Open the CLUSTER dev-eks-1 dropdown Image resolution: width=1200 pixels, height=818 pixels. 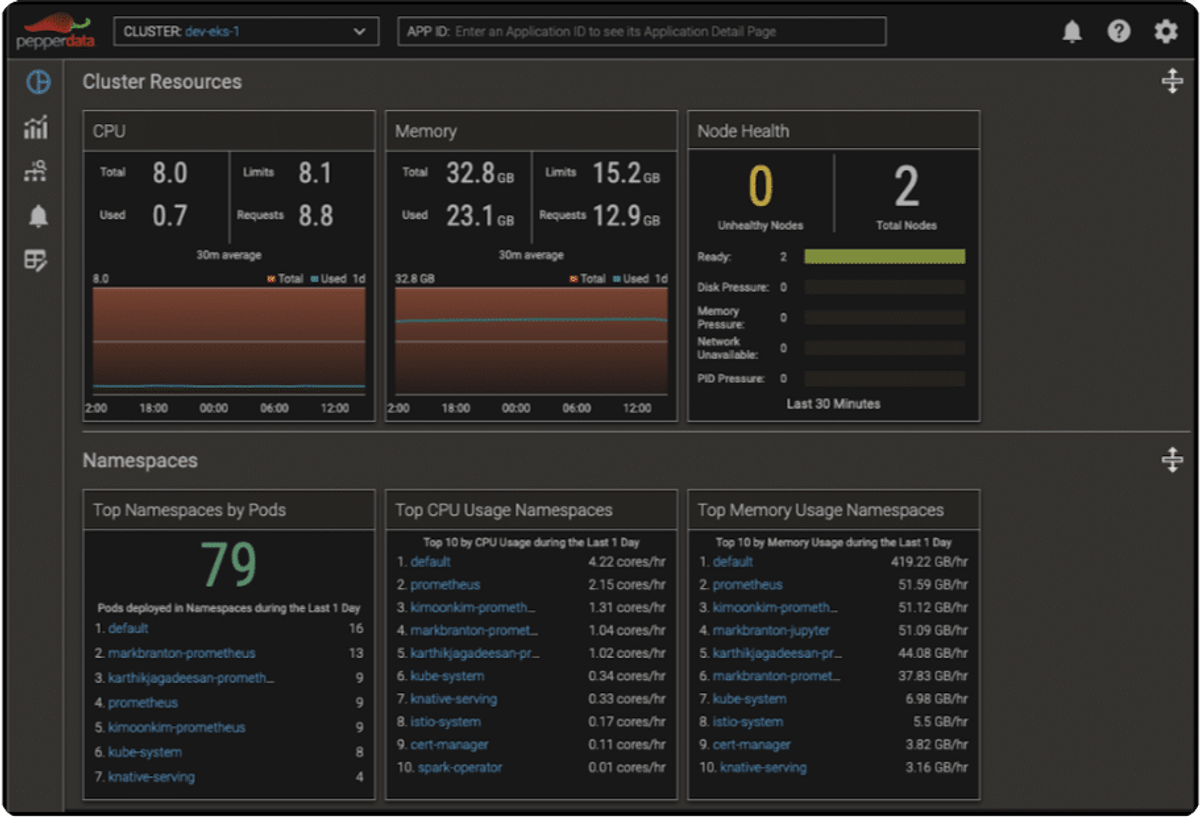(246, 32)
